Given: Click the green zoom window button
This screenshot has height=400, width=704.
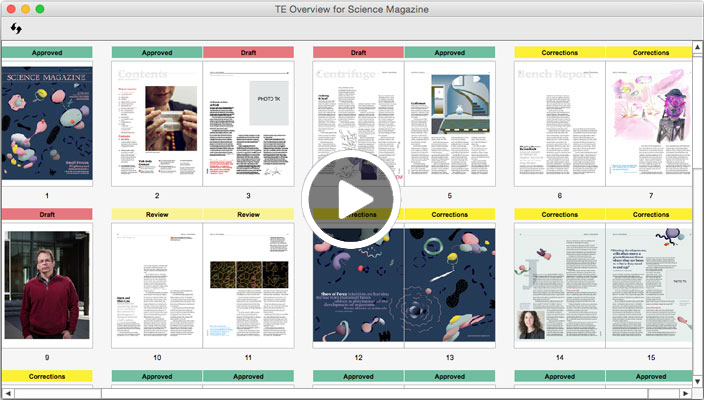Looking at the screenshot, I should [x=40, y=9].
